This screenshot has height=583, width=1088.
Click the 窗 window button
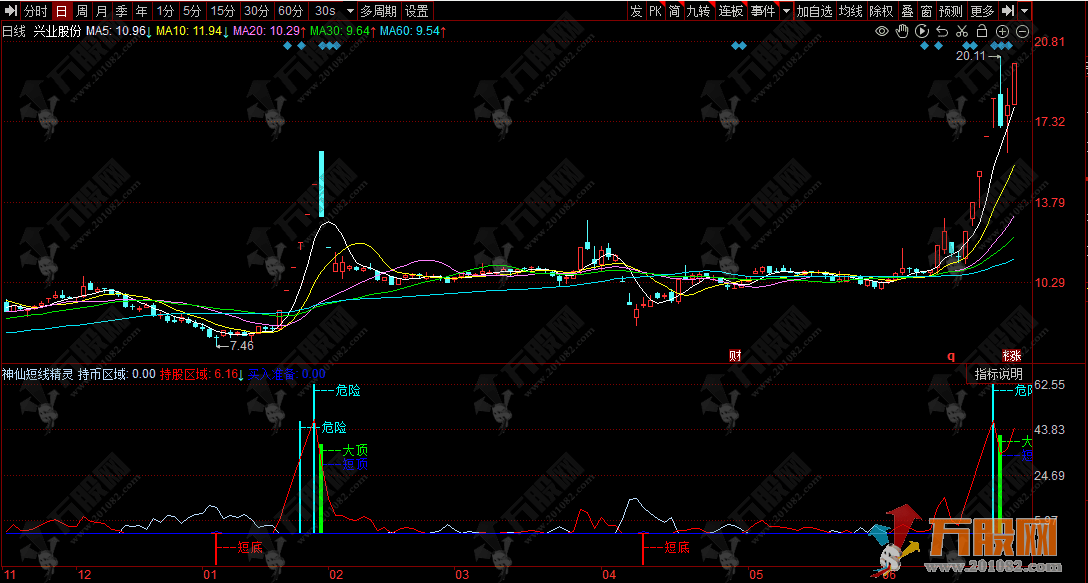(x=926, y=11)
